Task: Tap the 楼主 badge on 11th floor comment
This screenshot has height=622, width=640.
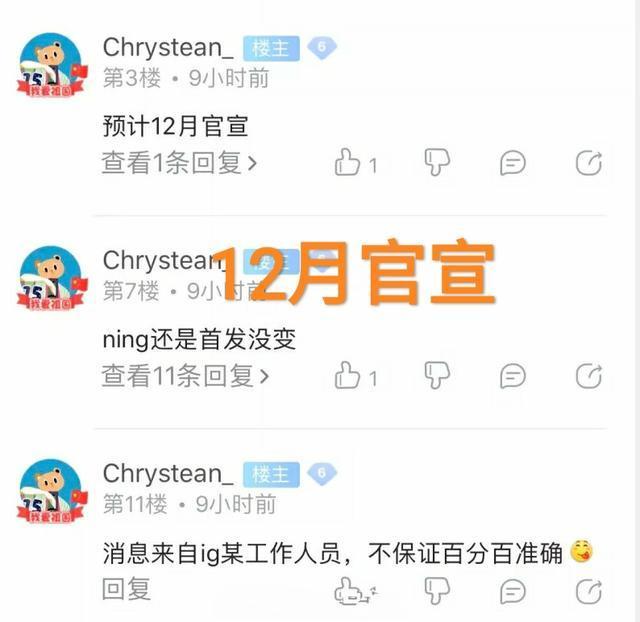Action: pos(271,475)
